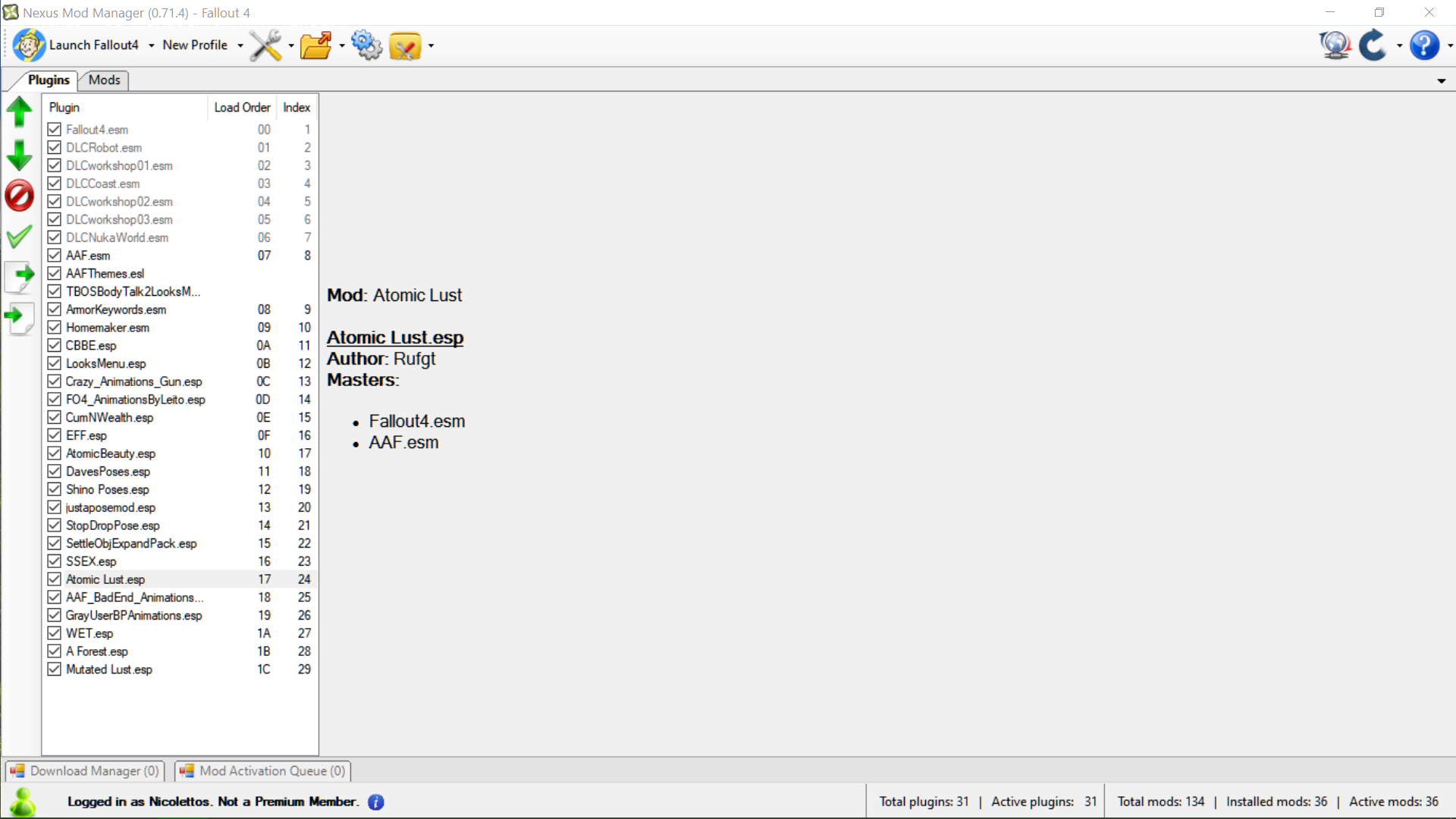Select the StopDropPose.esp plugin row

pyautogui.click(x=180, y=526)
